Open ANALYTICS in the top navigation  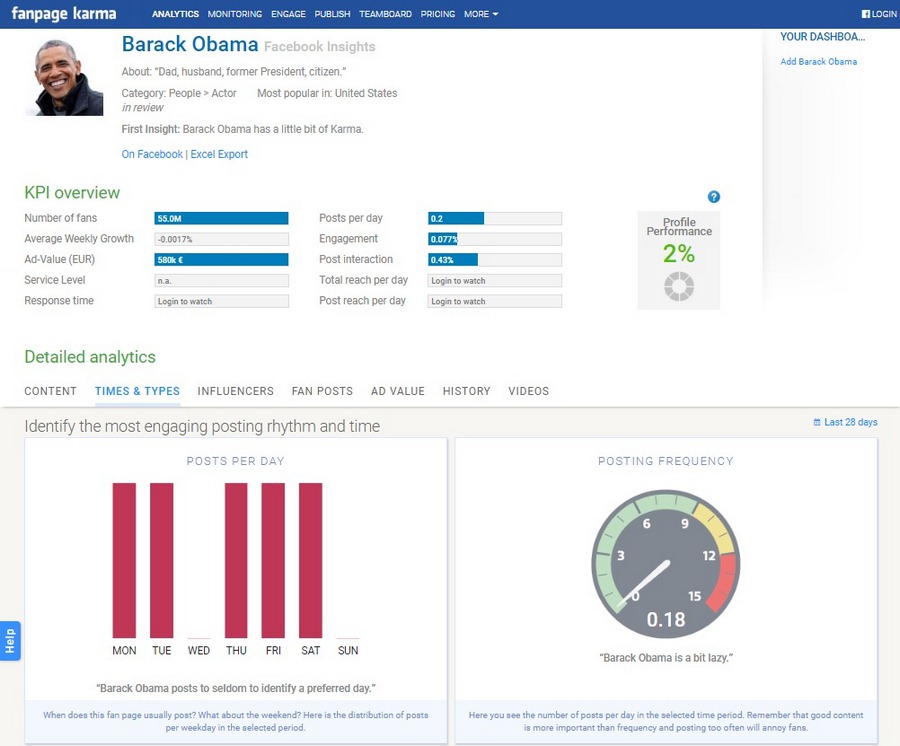click(175, 14)
